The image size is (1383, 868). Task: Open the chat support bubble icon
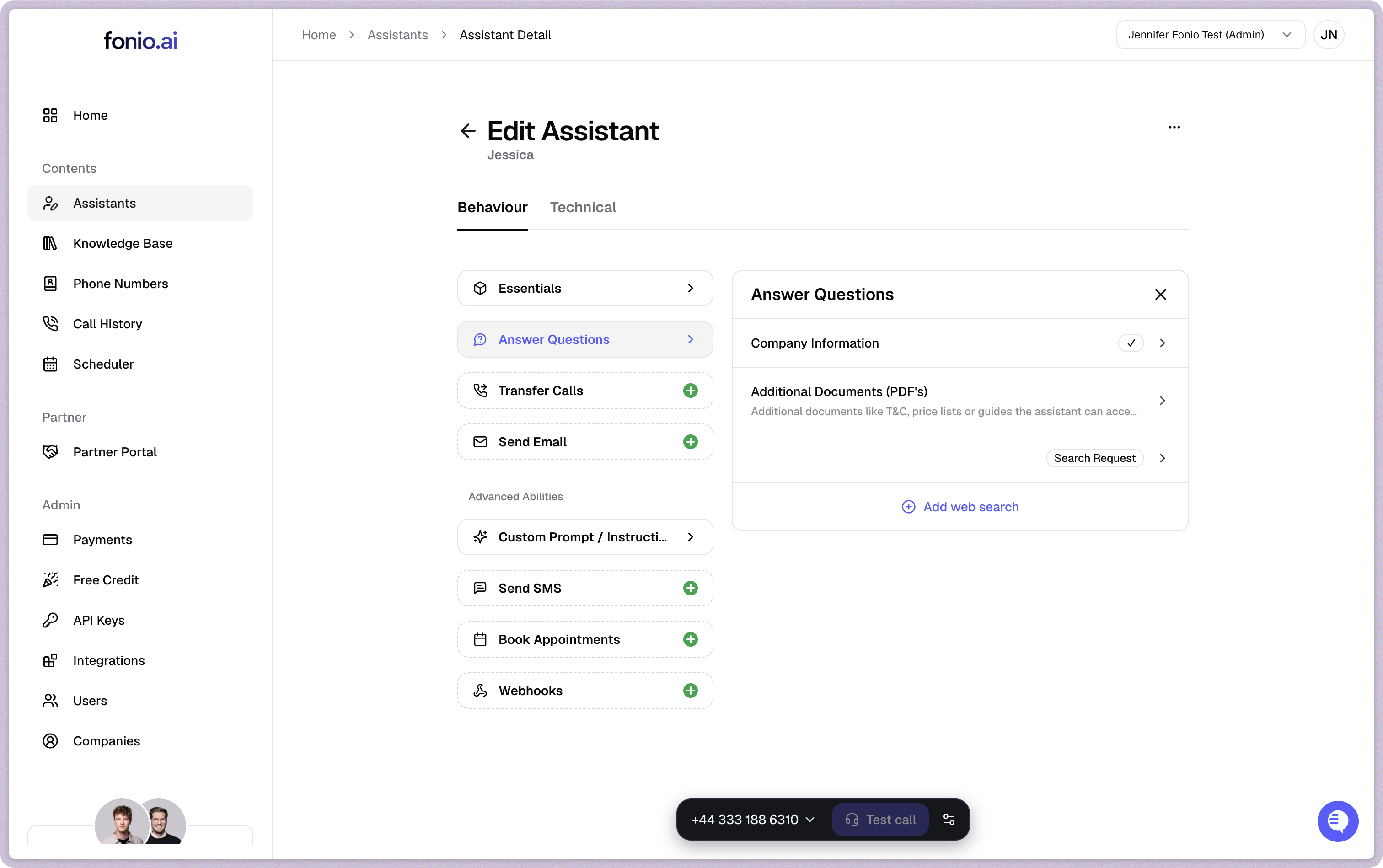[1337, 821]
